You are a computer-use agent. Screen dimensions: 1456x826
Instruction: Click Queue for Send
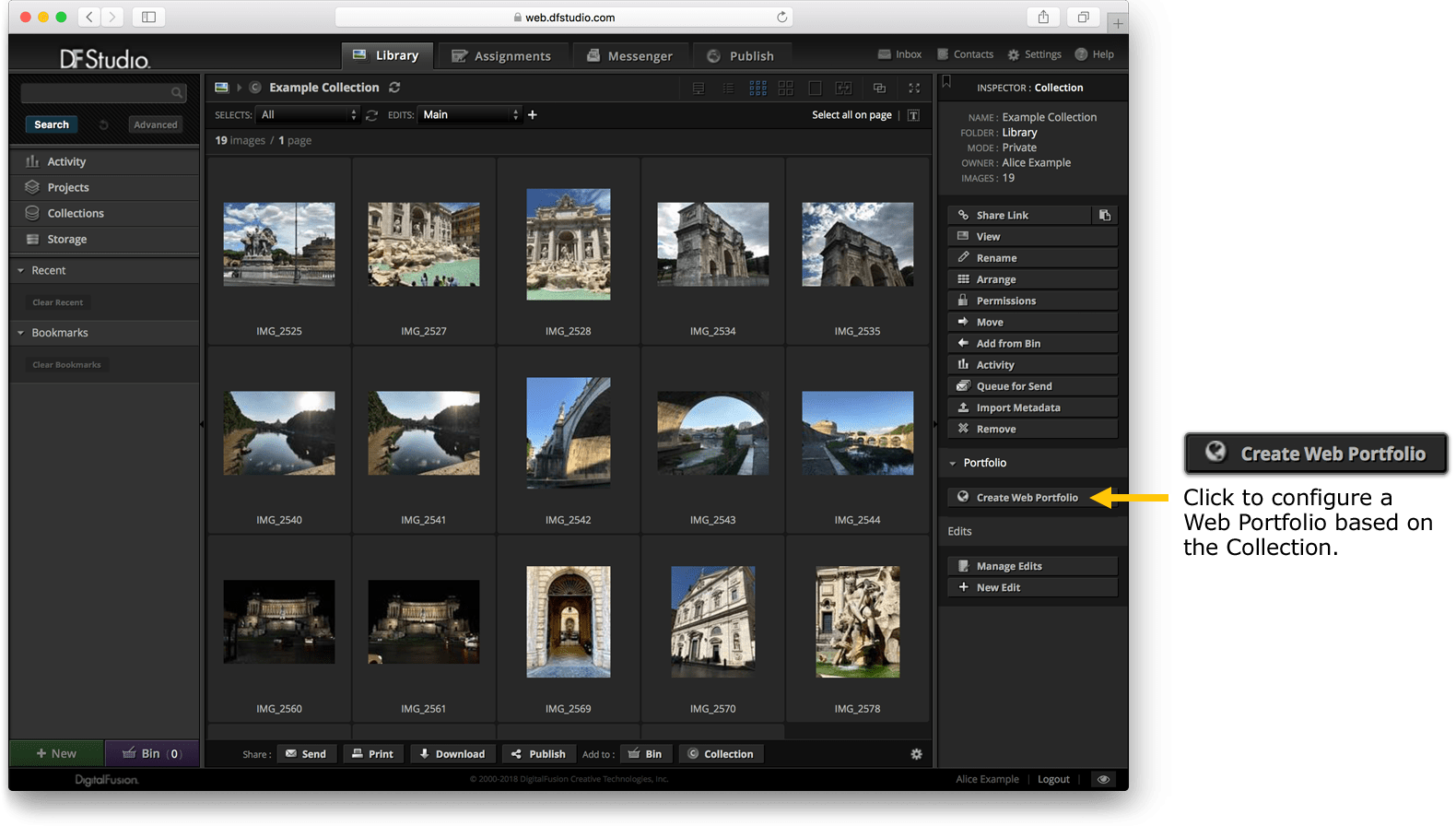point(1032,386)
